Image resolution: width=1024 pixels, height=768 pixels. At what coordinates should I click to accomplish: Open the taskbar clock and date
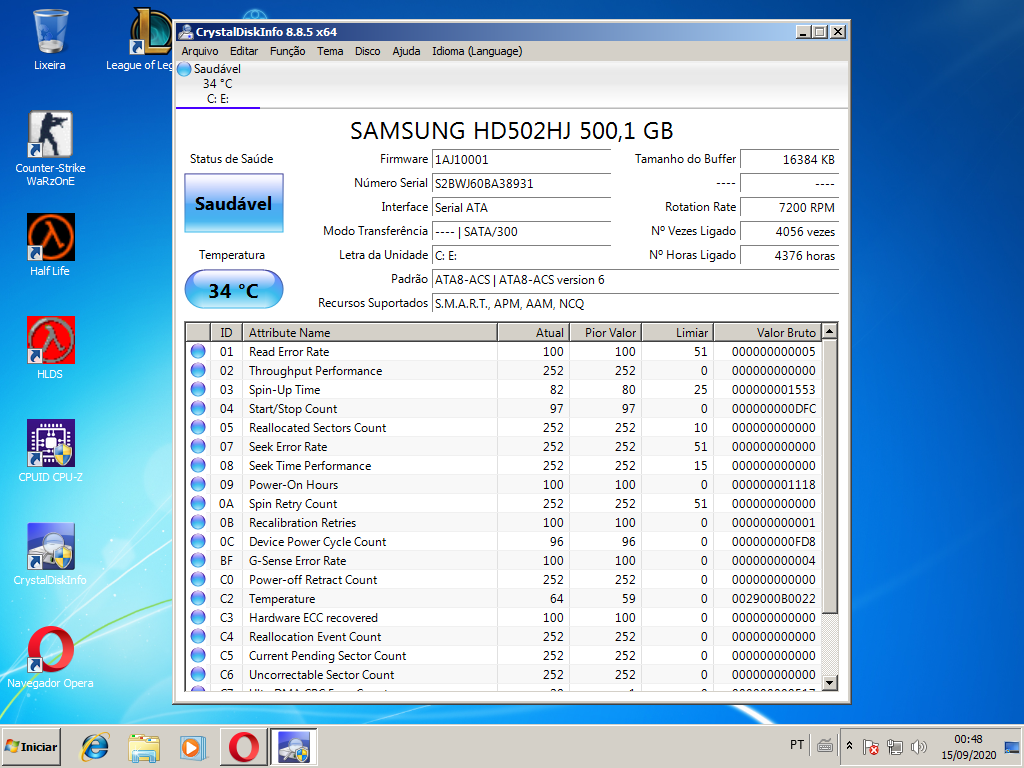[x=968, y=746]
